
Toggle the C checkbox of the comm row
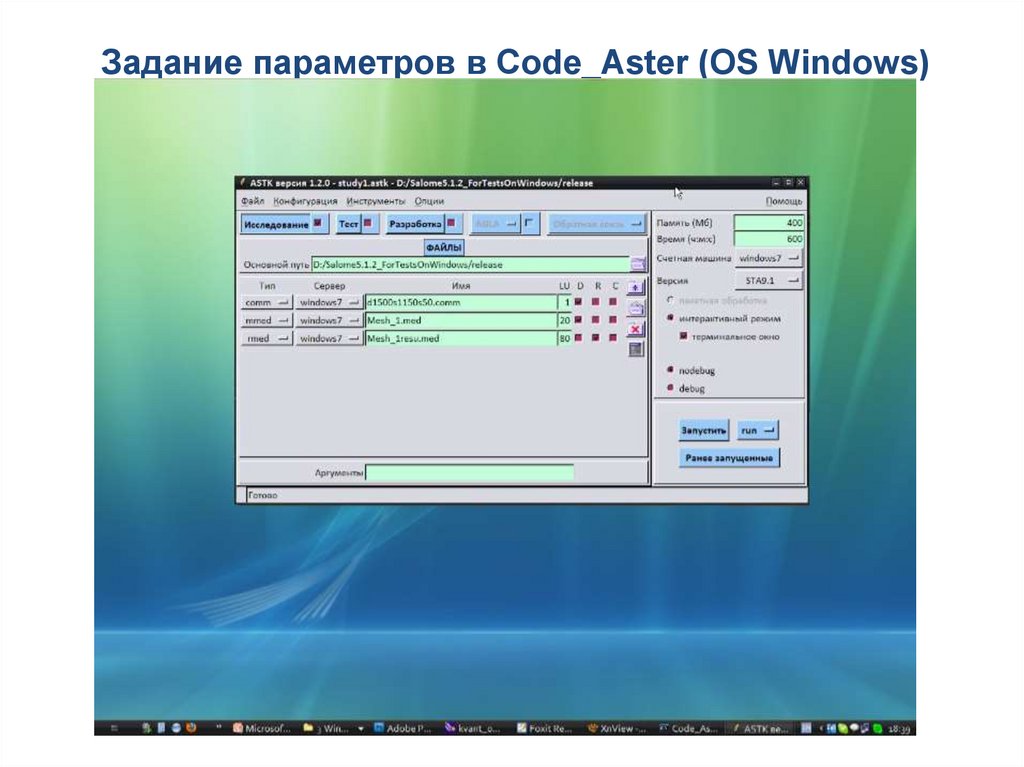(x=613, y=302)
